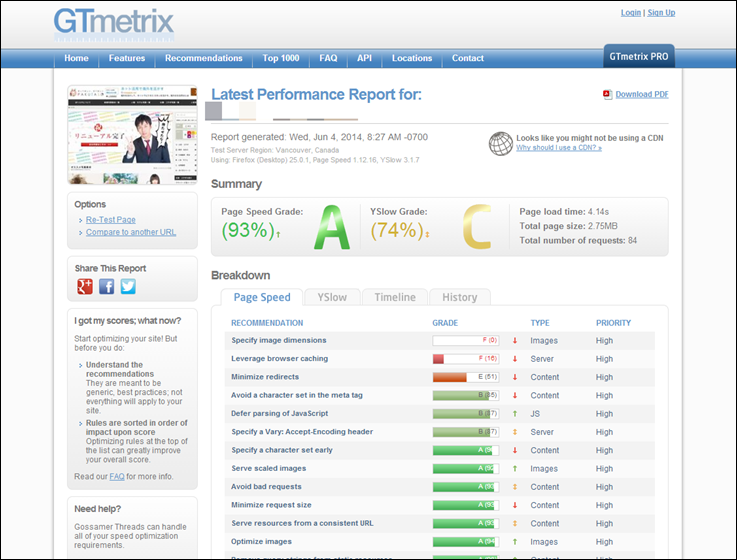Expand Optimize images recommendation
Image resolution: width=737 pixels, height=560 pixels.
pyautogui.click(x=261, y=542)
